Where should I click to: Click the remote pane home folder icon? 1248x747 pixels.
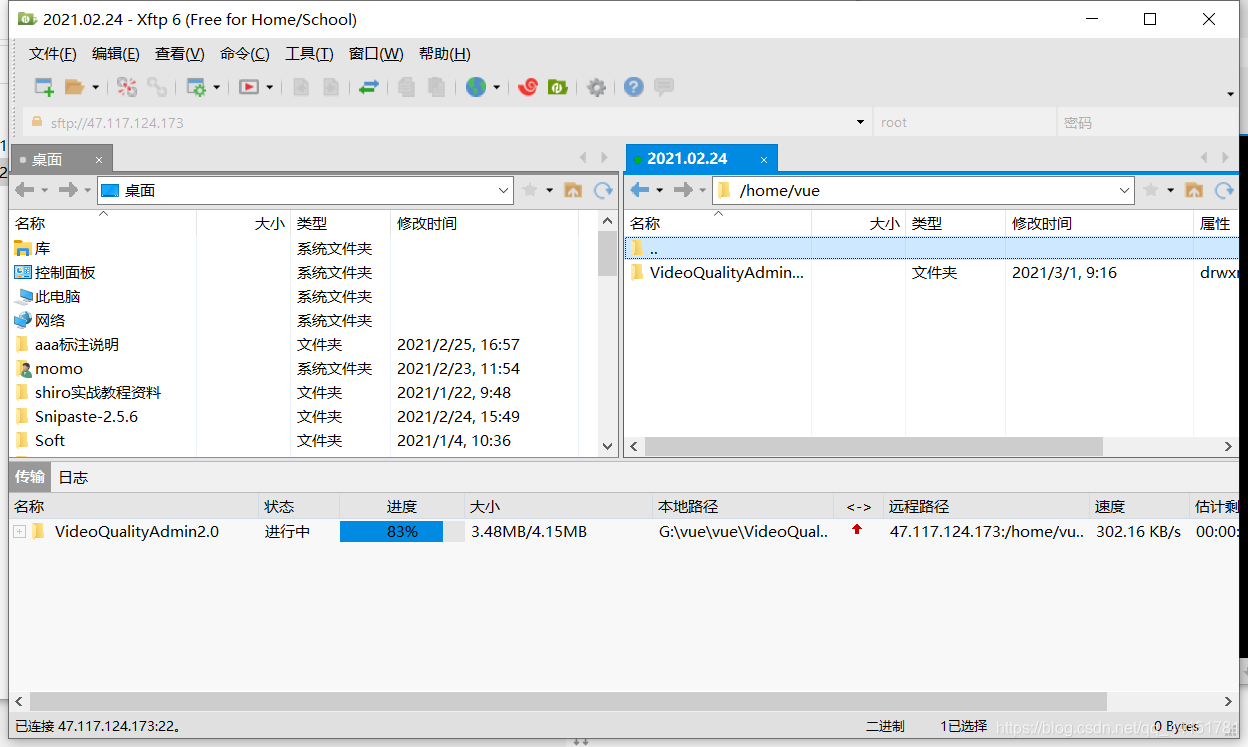(x=1194, y=190)
